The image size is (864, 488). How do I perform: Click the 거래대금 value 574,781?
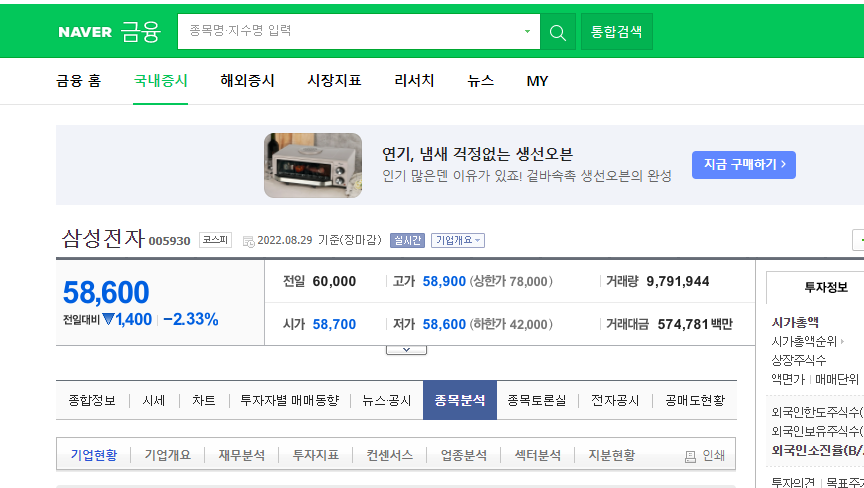pyautogui.click(x=682, y=324)
